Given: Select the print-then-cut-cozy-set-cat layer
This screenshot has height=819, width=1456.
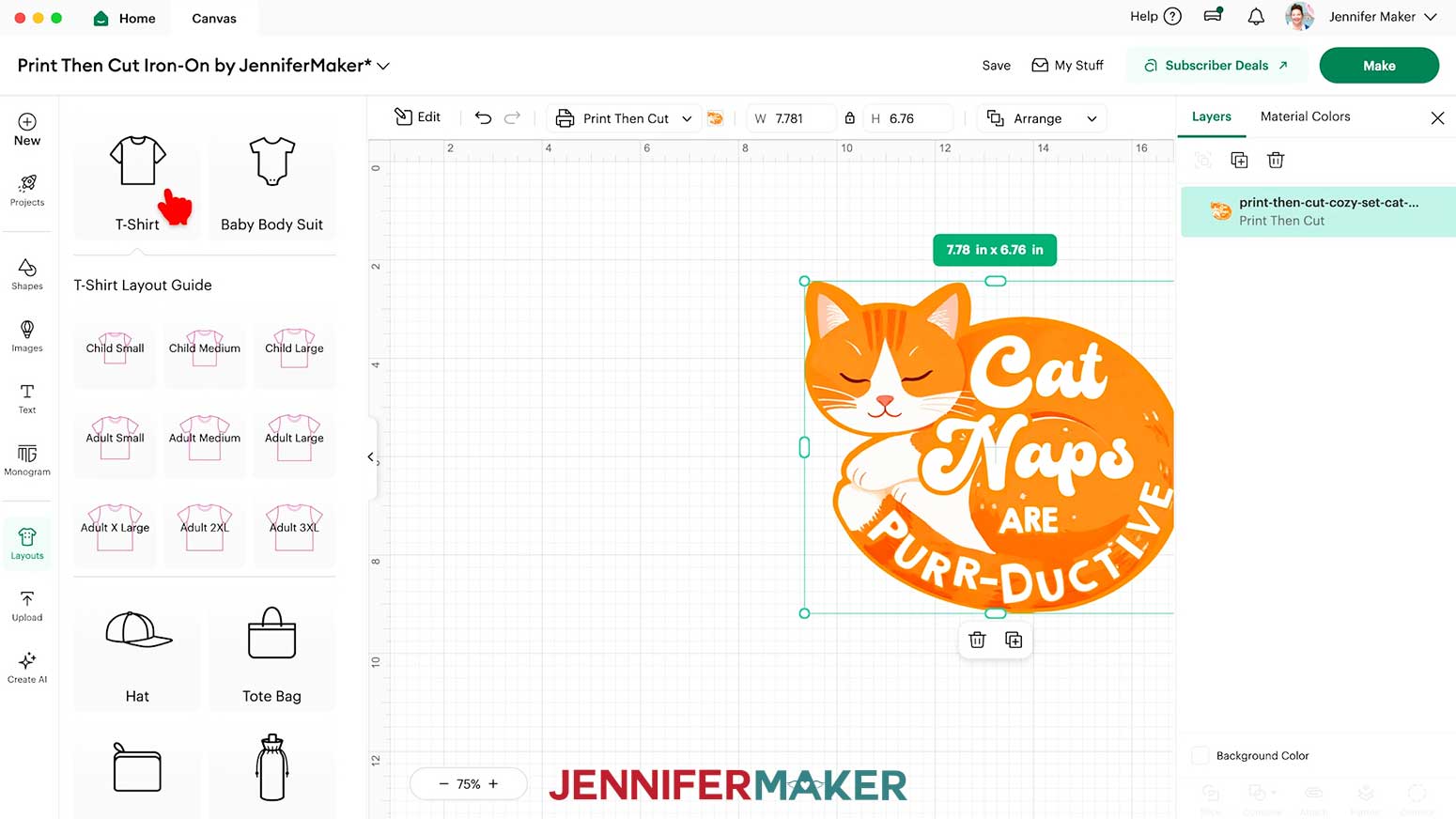Looking at the screenshot, I should click(x=1318, y=211).
